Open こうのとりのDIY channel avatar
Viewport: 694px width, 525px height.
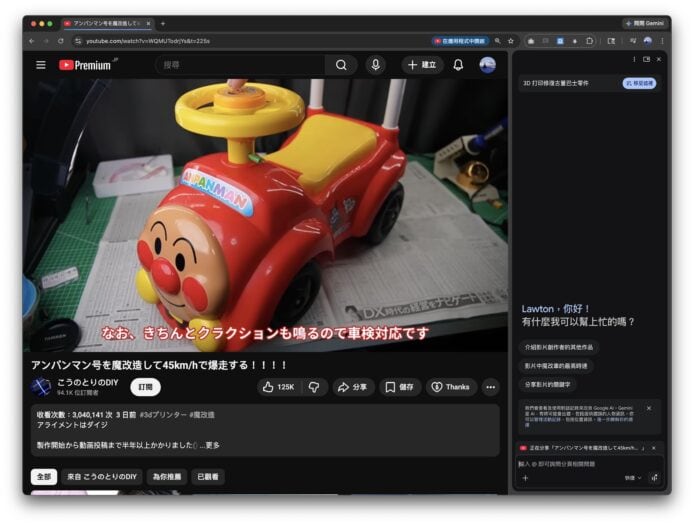41,387
